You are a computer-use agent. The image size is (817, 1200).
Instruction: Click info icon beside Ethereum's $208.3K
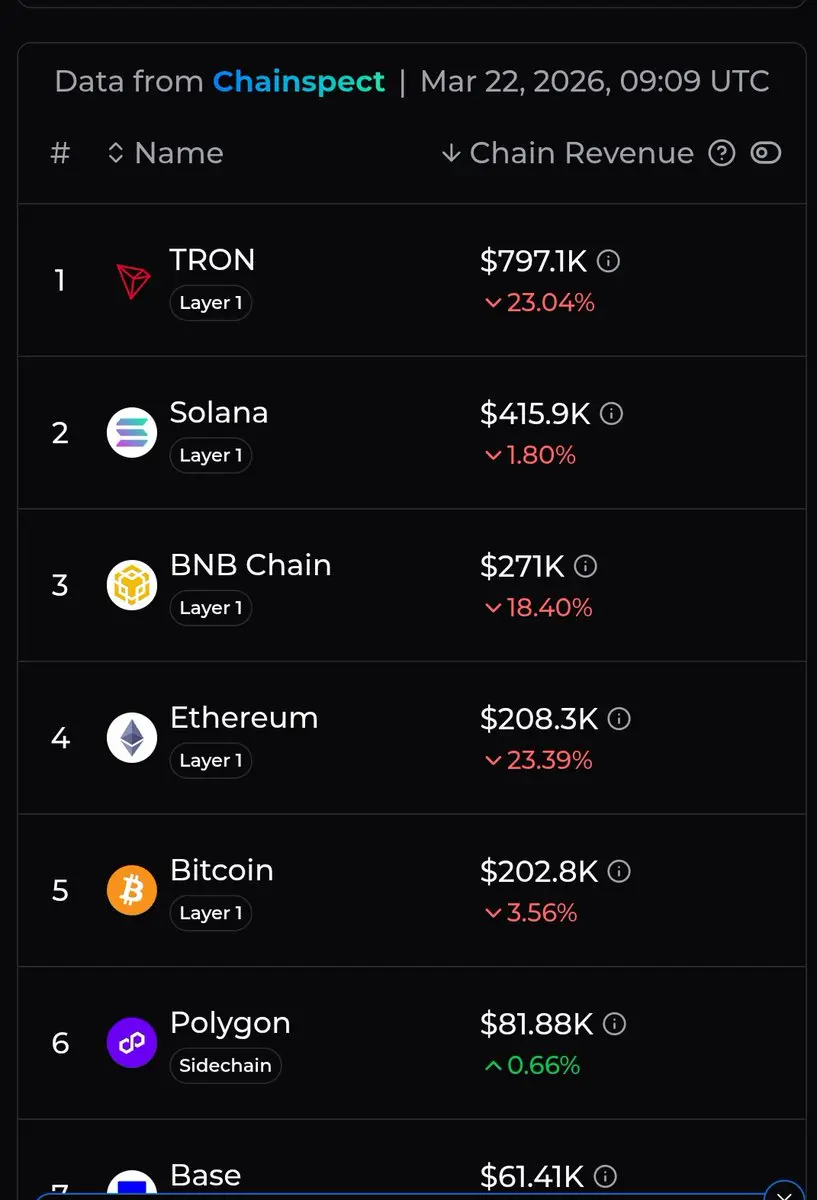[619, 719]
